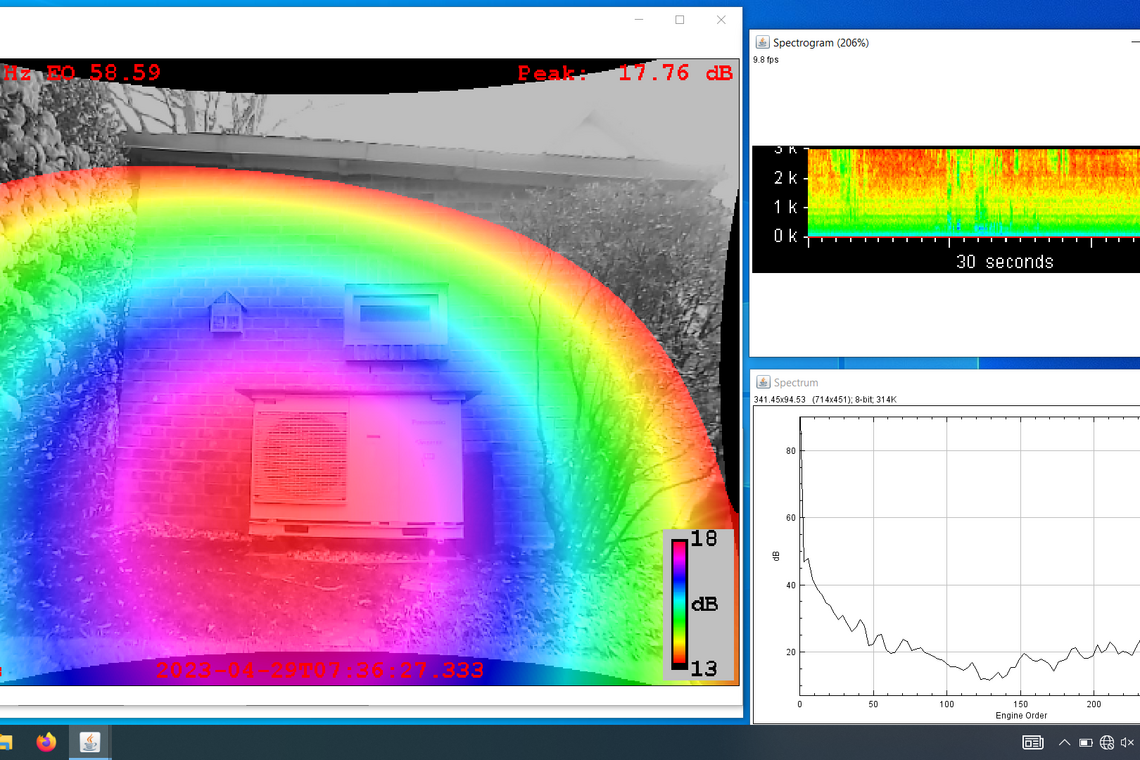This screenshot has width=1140, height=760.
Task: Minimize the acoustic camera window
Action: tap(639, 20)
